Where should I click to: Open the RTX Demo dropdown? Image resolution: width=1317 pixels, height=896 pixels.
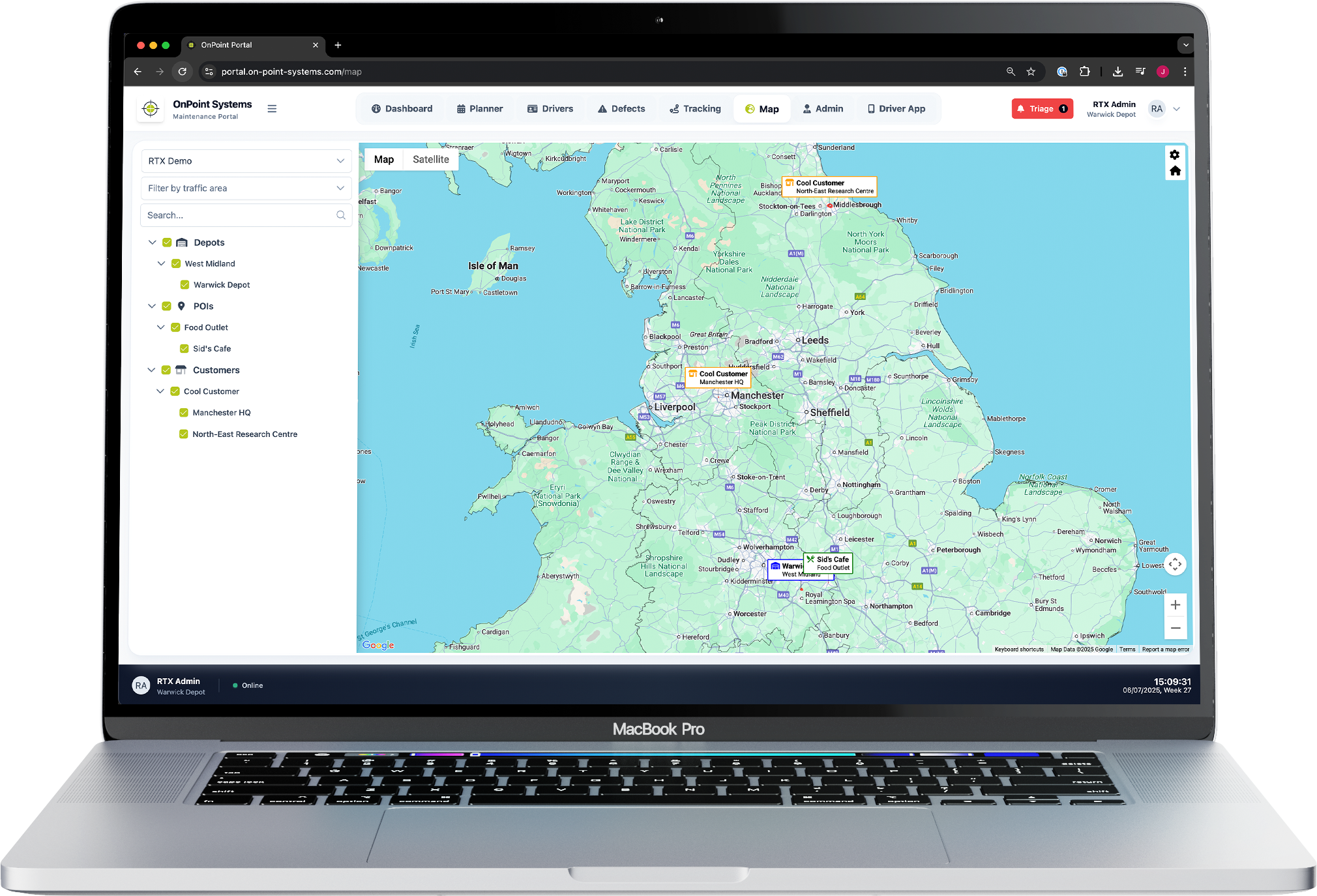246,161
